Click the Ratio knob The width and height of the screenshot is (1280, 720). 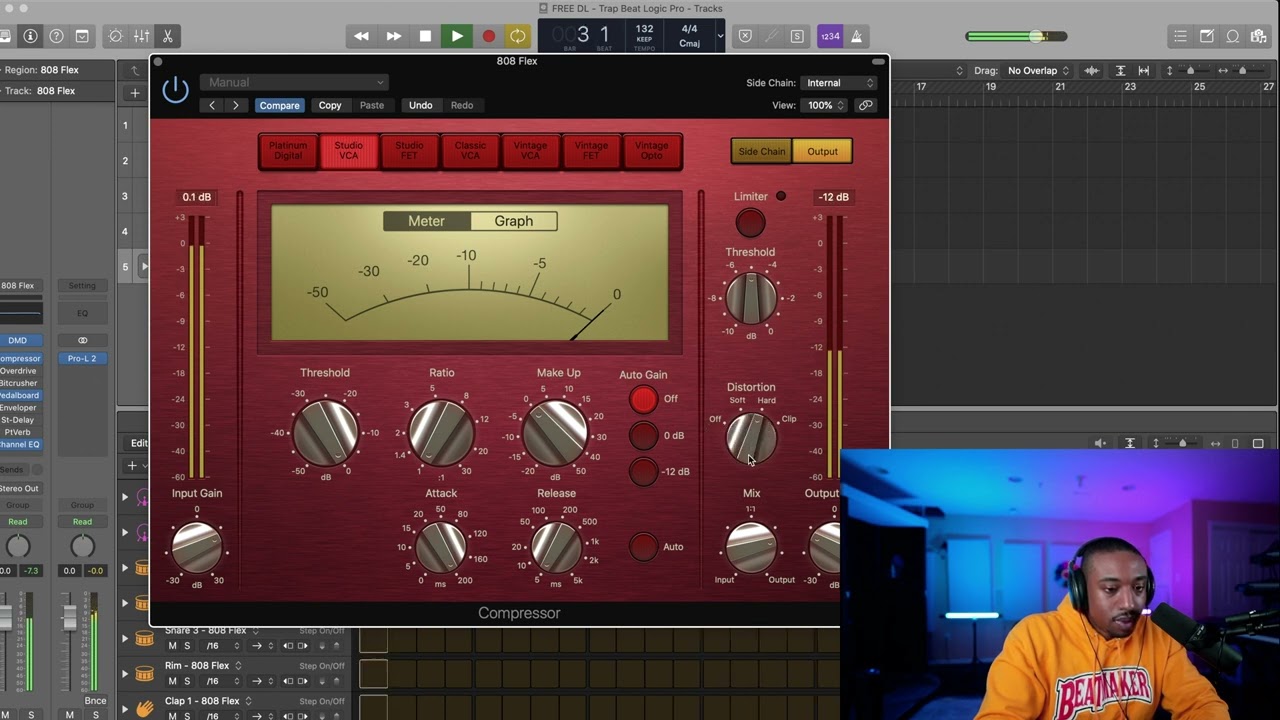(x=441, y=433)
